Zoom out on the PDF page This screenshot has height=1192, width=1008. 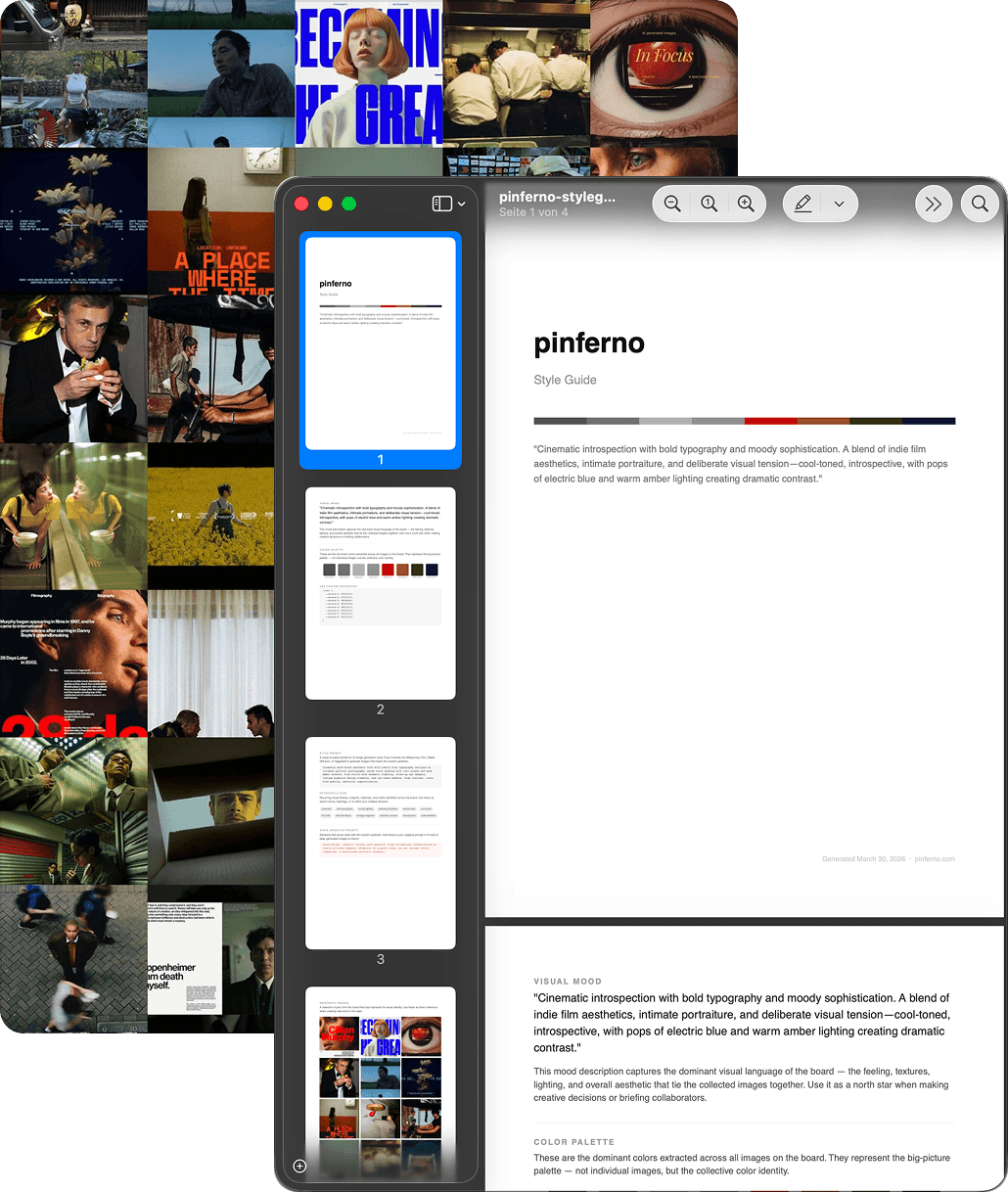(672, 204)
